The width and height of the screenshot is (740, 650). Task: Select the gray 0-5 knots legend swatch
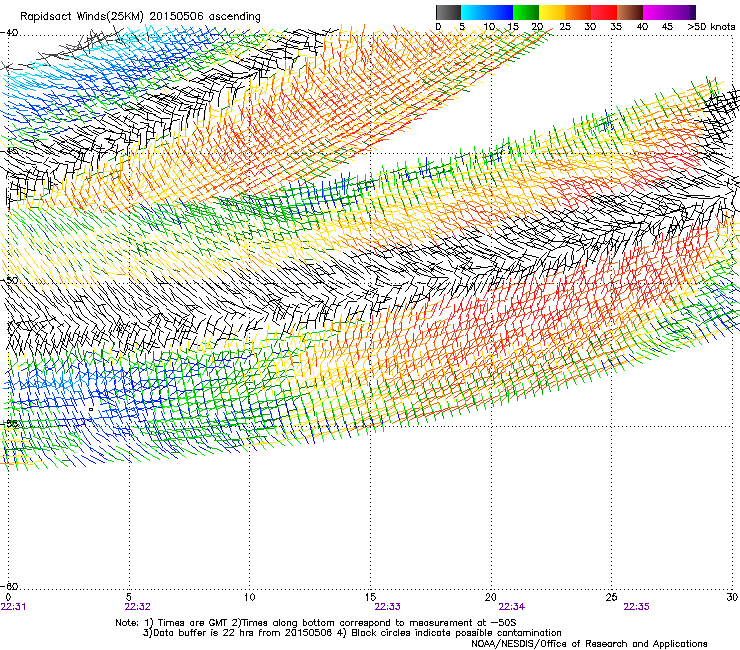point(449,12)
